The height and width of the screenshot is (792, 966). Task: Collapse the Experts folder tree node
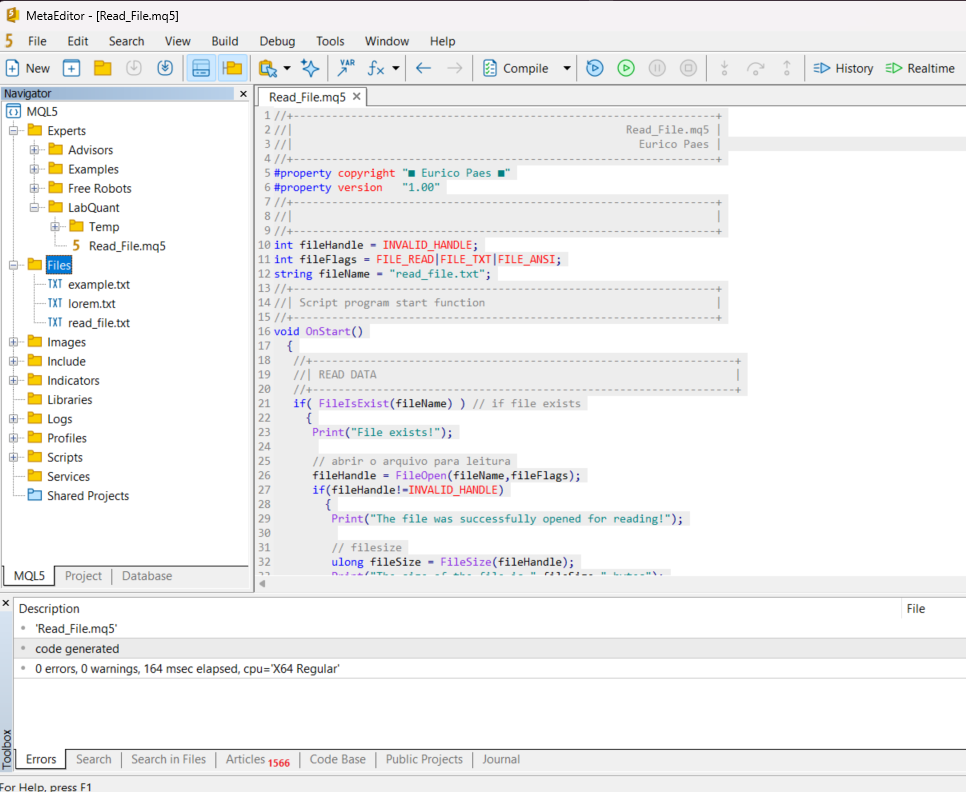pyautogui.click(x=14, y=131)
